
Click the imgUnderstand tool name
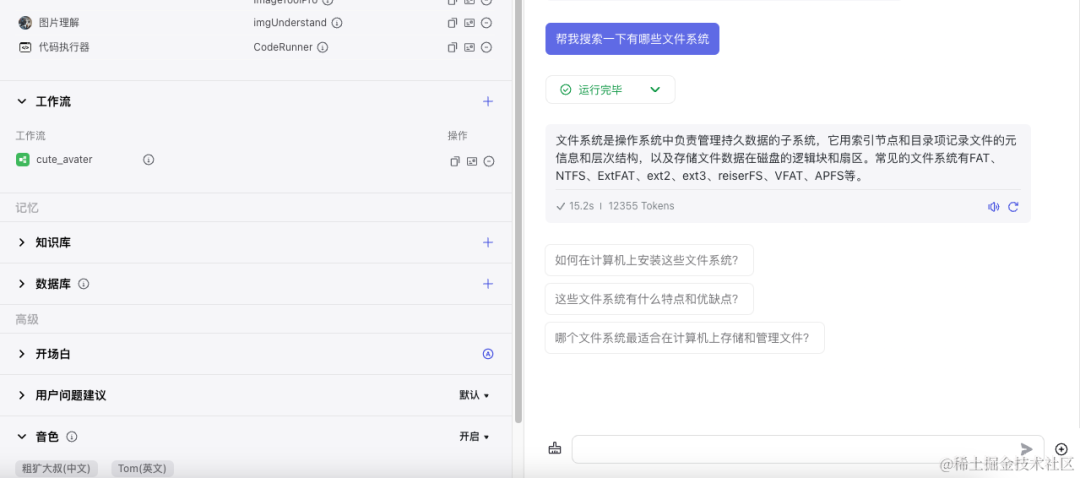tap(290, 23)
